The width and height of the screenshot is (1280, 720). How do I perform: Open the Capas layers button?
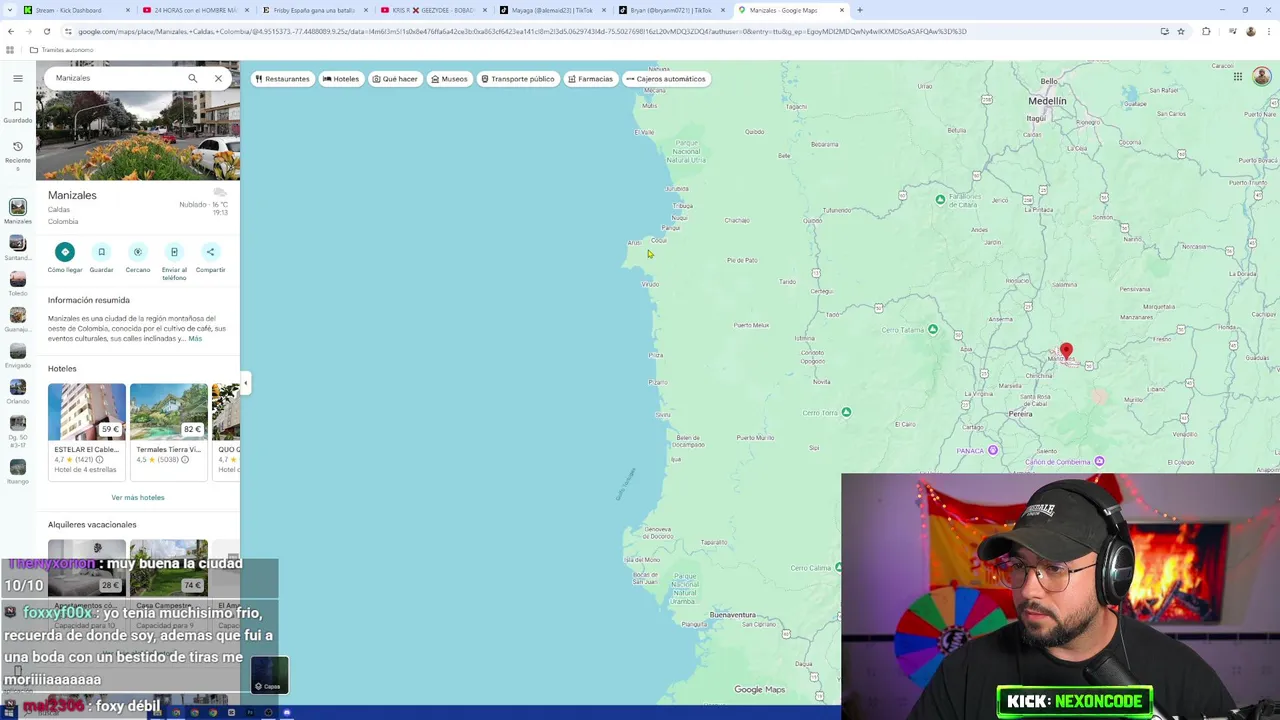click(x=270, y=675)
